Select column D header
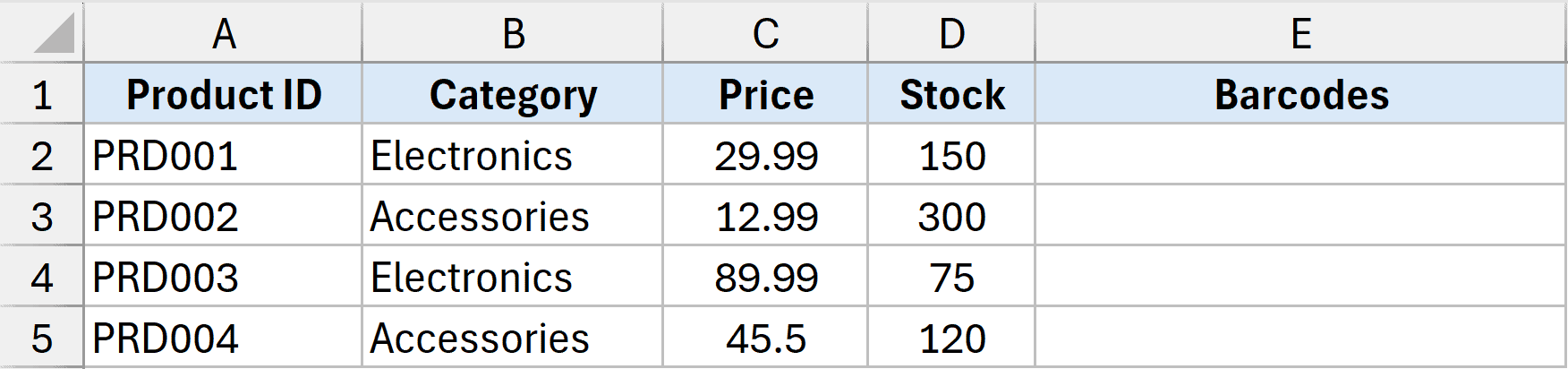Screen dimensions: 1568x369 [x=951, y=34]
